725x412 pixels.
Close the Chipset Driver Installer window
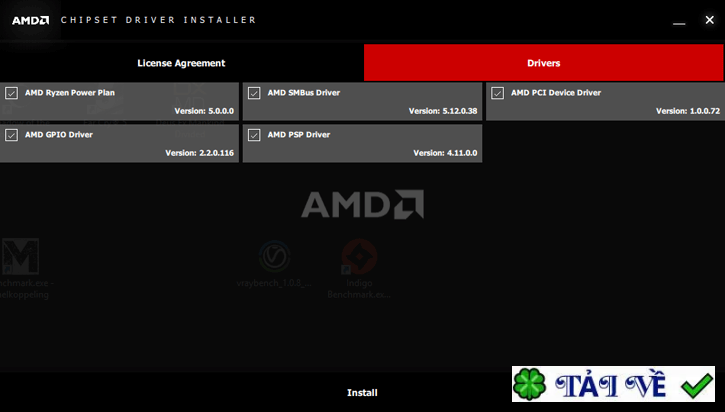pos(709,19)
